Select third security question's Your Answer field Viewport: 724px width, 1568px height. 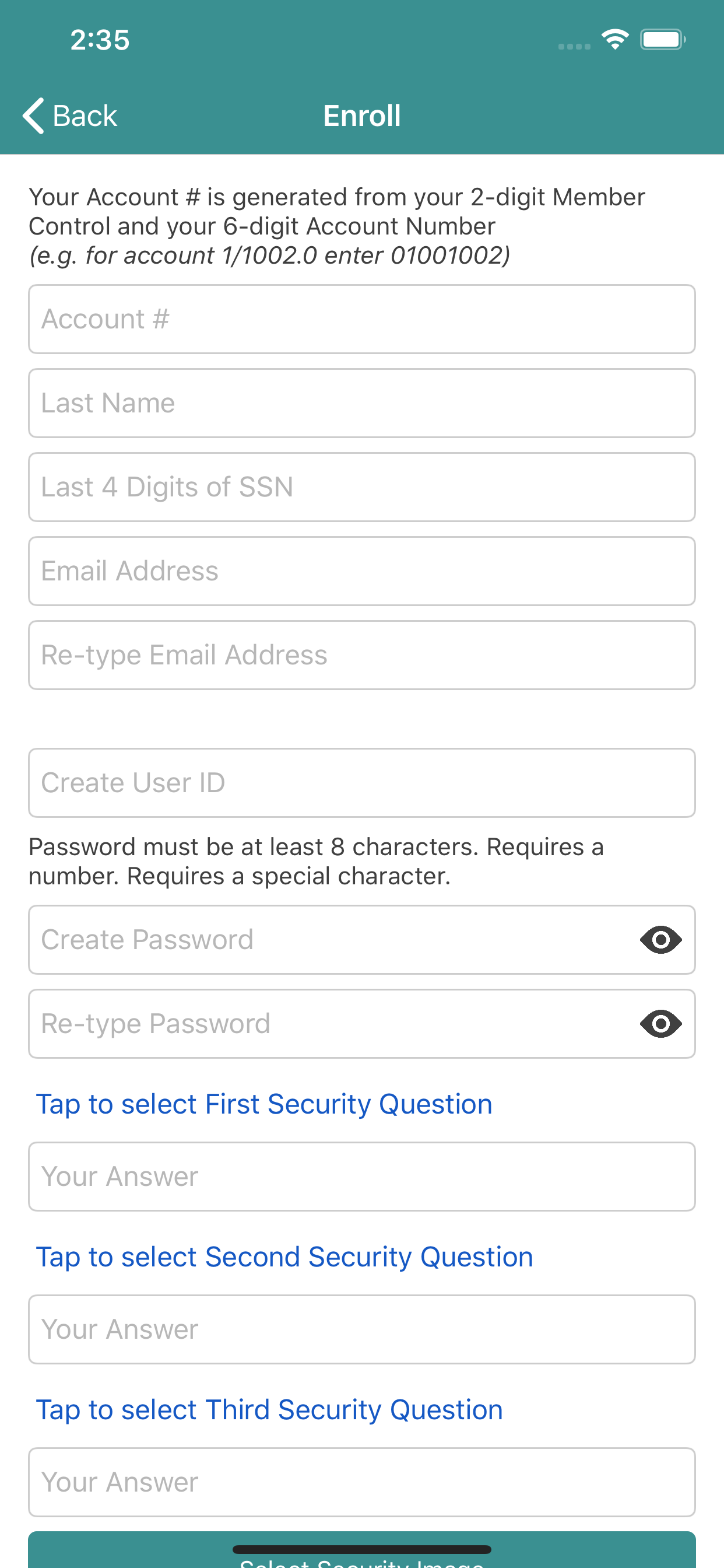pyautogui.click(x=362, y=1482)
